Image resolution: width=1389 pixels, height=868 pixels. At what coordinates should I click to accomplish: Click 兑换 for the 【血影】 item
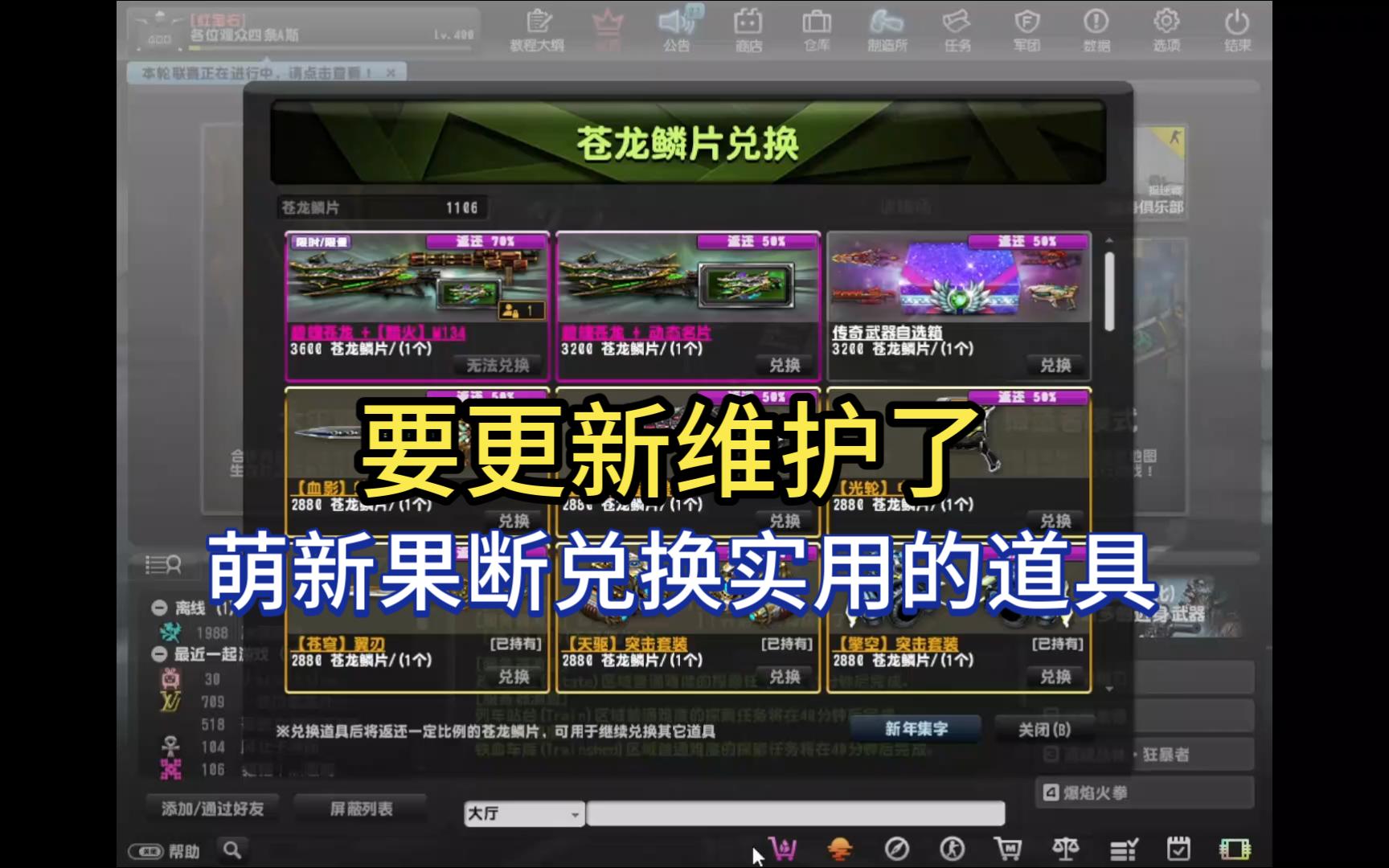click(x=514, y=522)
